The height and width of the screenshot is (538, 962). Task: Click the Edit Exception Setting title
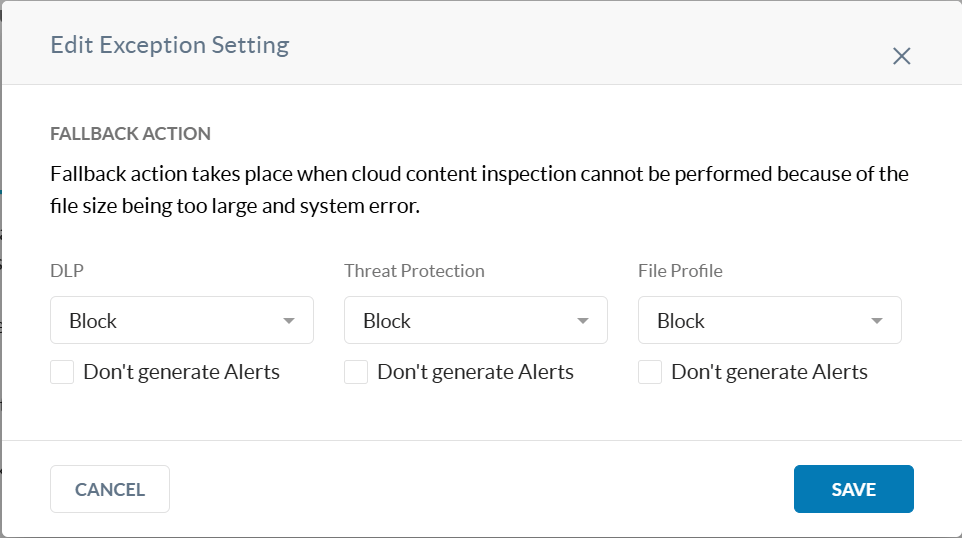point(169,45)
